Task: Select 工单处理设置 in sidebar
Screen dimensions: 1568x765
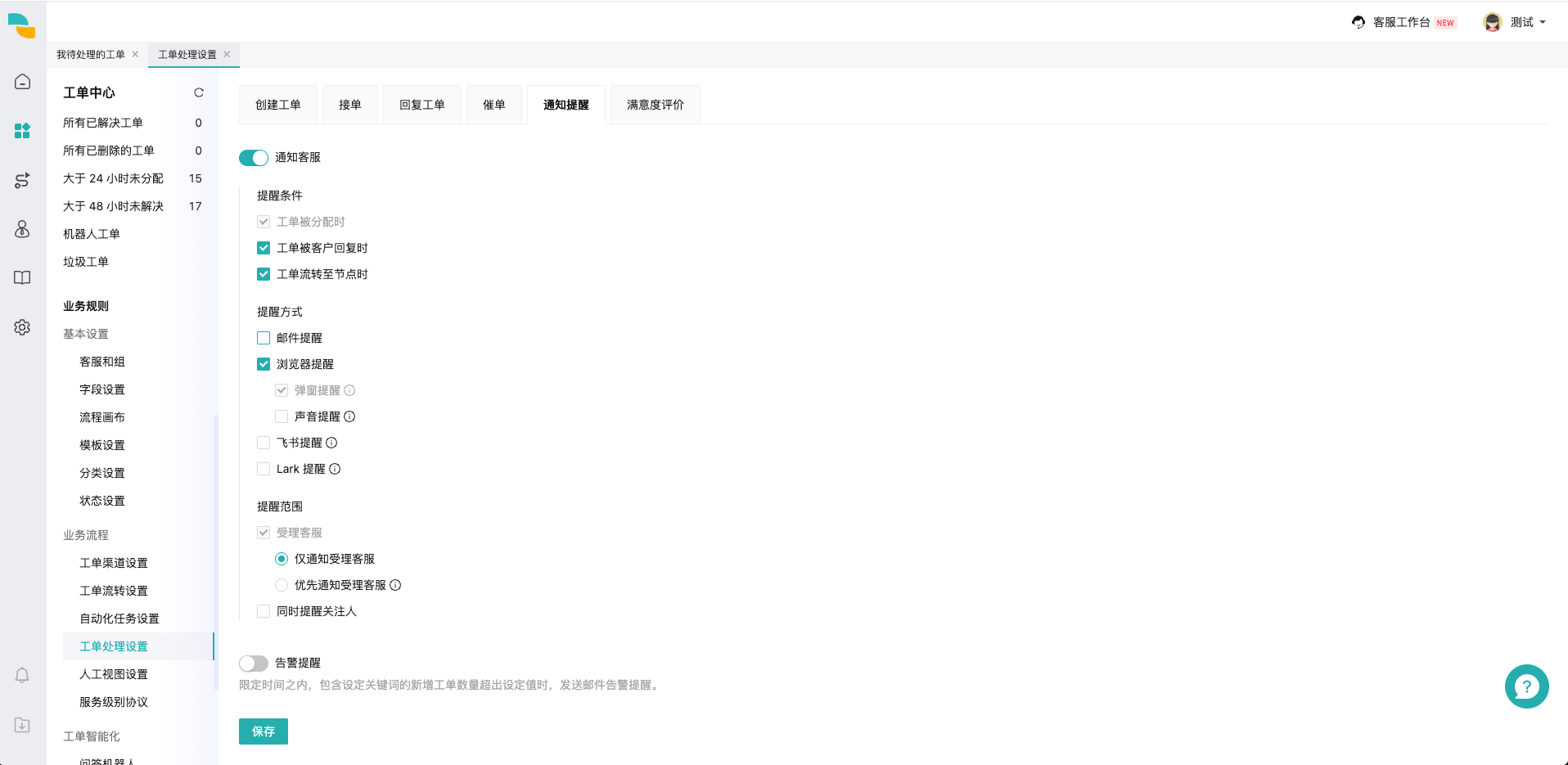Action: (137, 646)
